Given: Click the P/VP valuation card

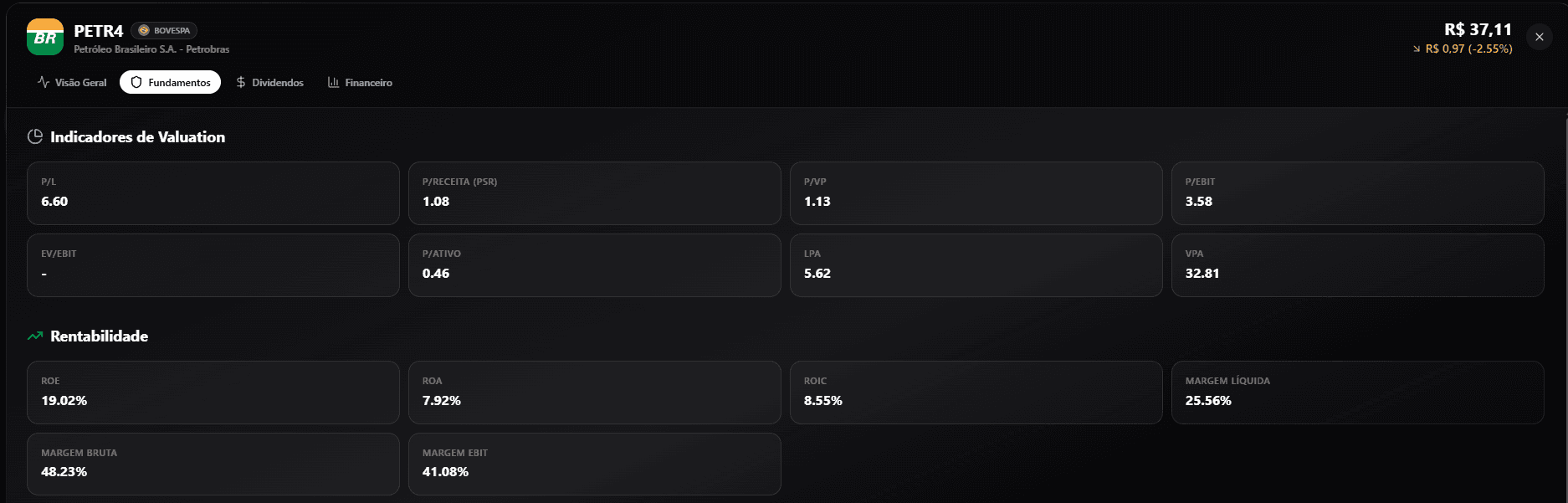Looking at the screenshot, I should [976, 193].
